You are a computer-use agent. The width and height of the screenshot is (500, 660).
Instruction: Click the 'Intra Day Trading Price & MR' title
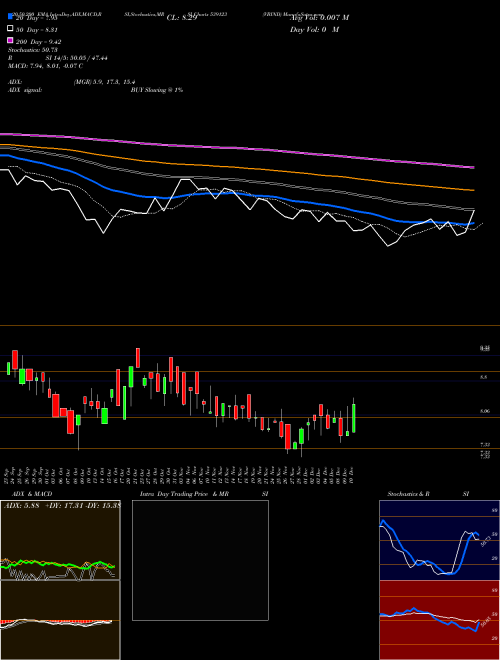point(184,494)
